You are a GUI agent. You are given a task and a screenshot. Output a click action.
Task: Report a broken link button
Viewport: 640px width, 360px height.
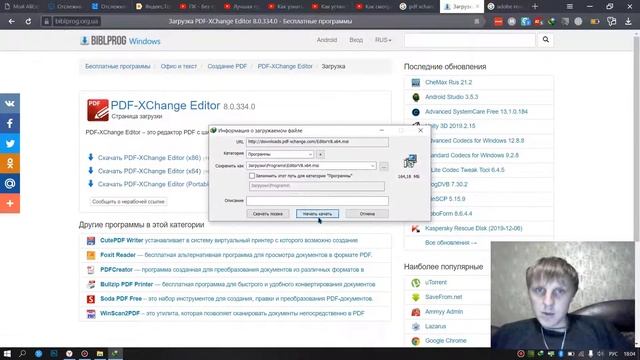(128, 202)
